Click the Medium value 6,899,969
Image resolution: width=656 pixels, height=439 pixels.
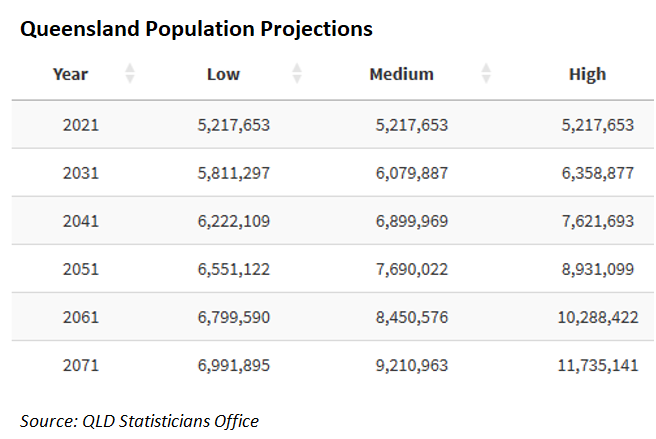tap(411, 221)
